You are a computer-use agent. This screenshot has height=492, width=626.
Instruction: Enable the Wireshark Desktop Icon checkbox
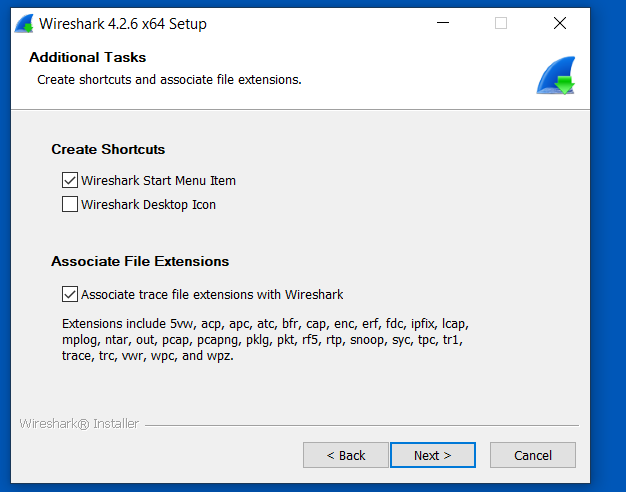click(70, 205)
